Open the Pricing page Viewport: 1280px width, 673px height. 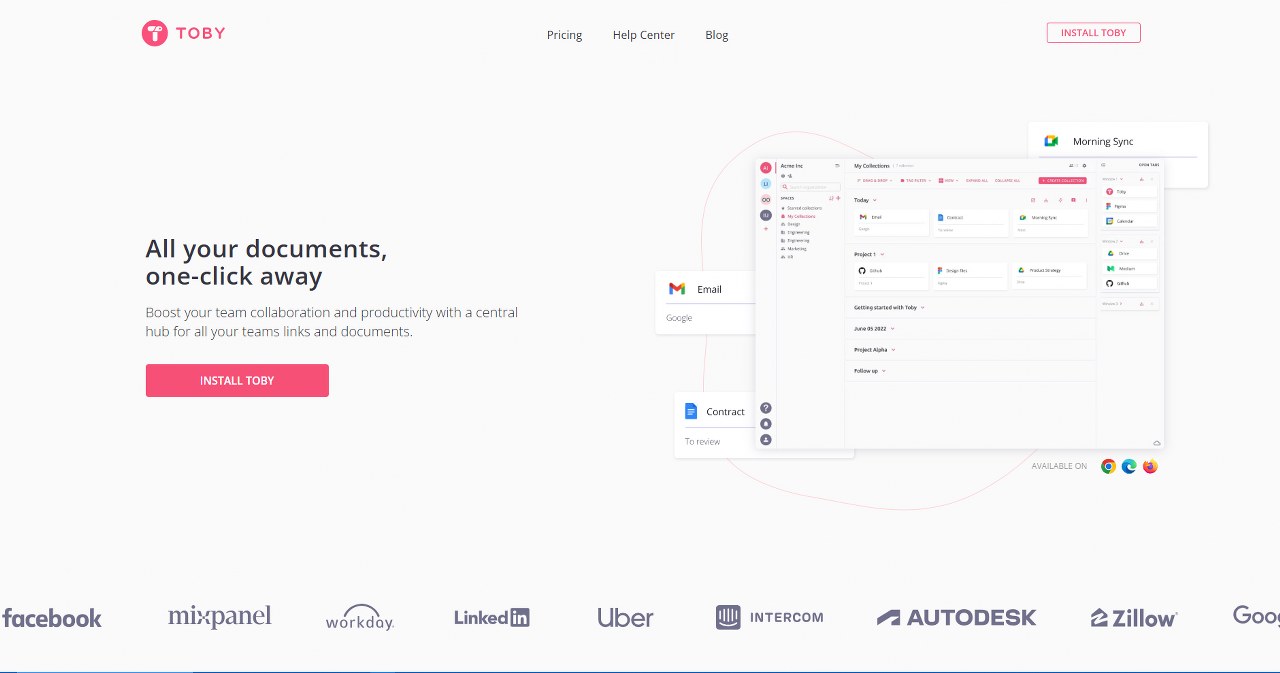click(564, 35)
